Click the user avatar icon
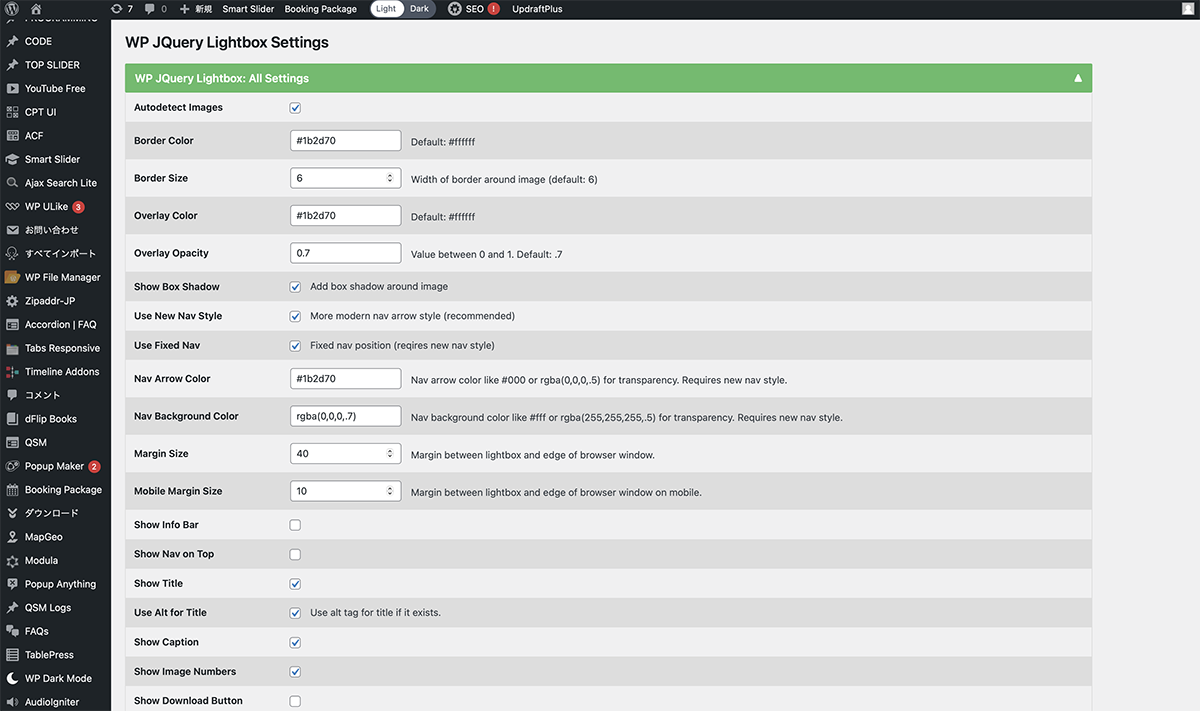The width and height of the screenshot is (1200, 711). click(x=1186, y=9)
